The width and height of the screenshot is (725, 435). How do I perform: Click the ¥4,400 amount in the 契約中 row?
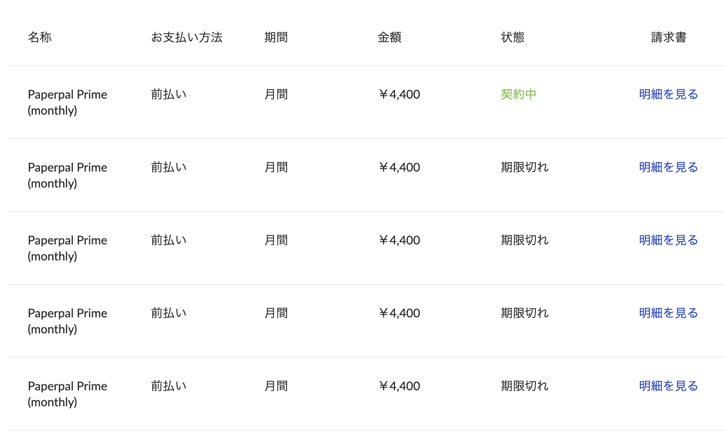coord(399,94)
